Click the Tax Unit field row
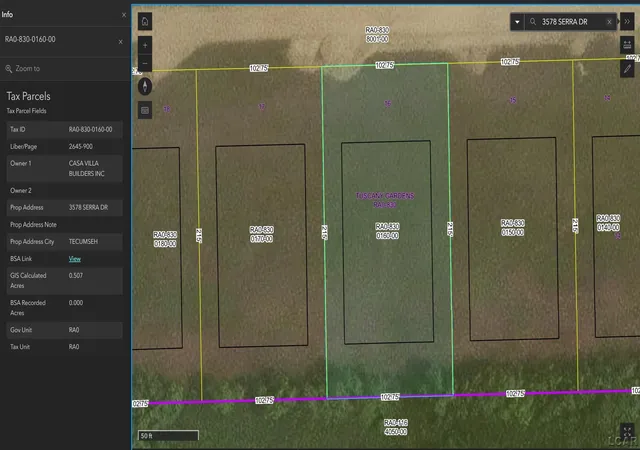Image resolution: width=640 pixels, height=450 pixels. point(64,347)
